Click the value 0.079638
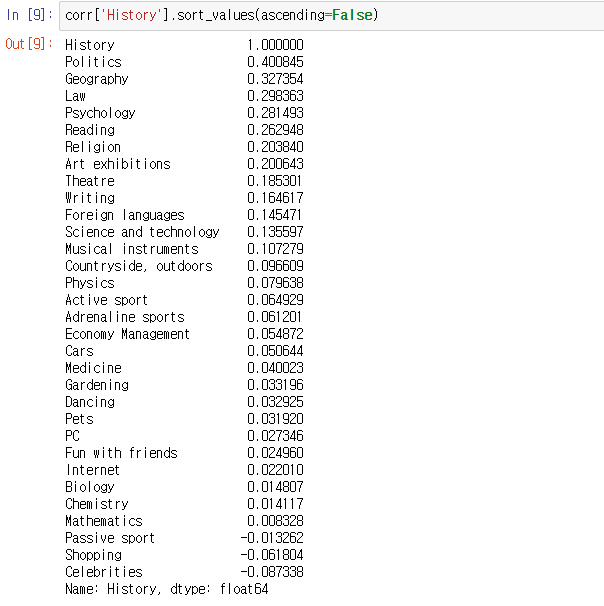This screenshot has width=604, height=606. pyautogui.click(x=275, y=283)
